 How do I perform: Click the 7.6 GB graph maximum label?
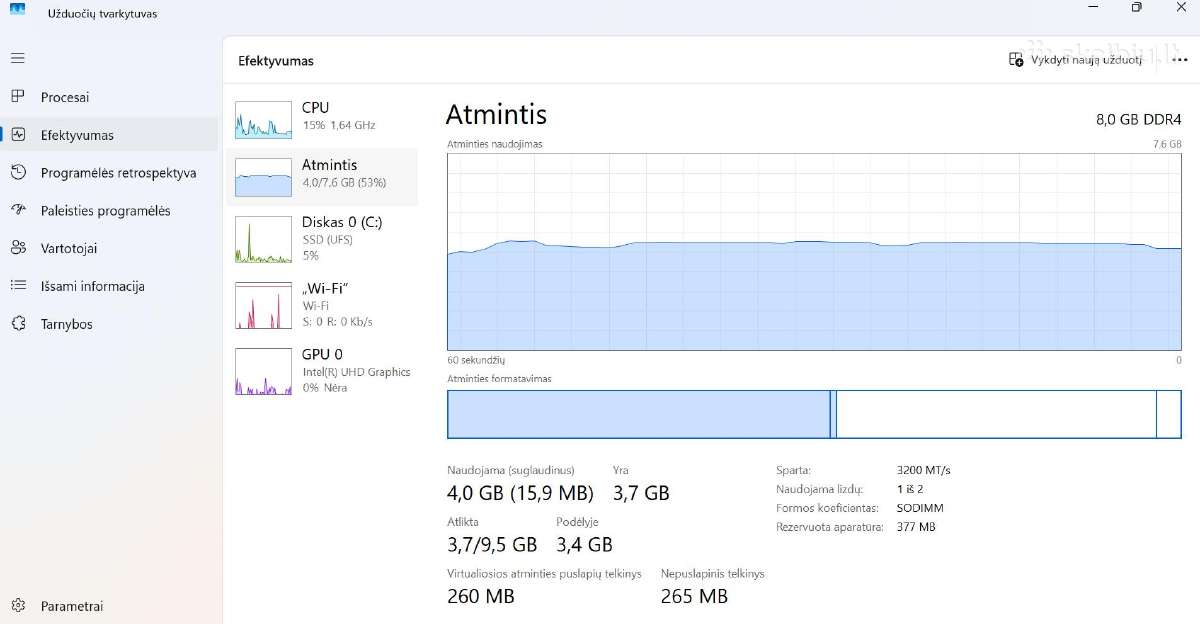1167,144
